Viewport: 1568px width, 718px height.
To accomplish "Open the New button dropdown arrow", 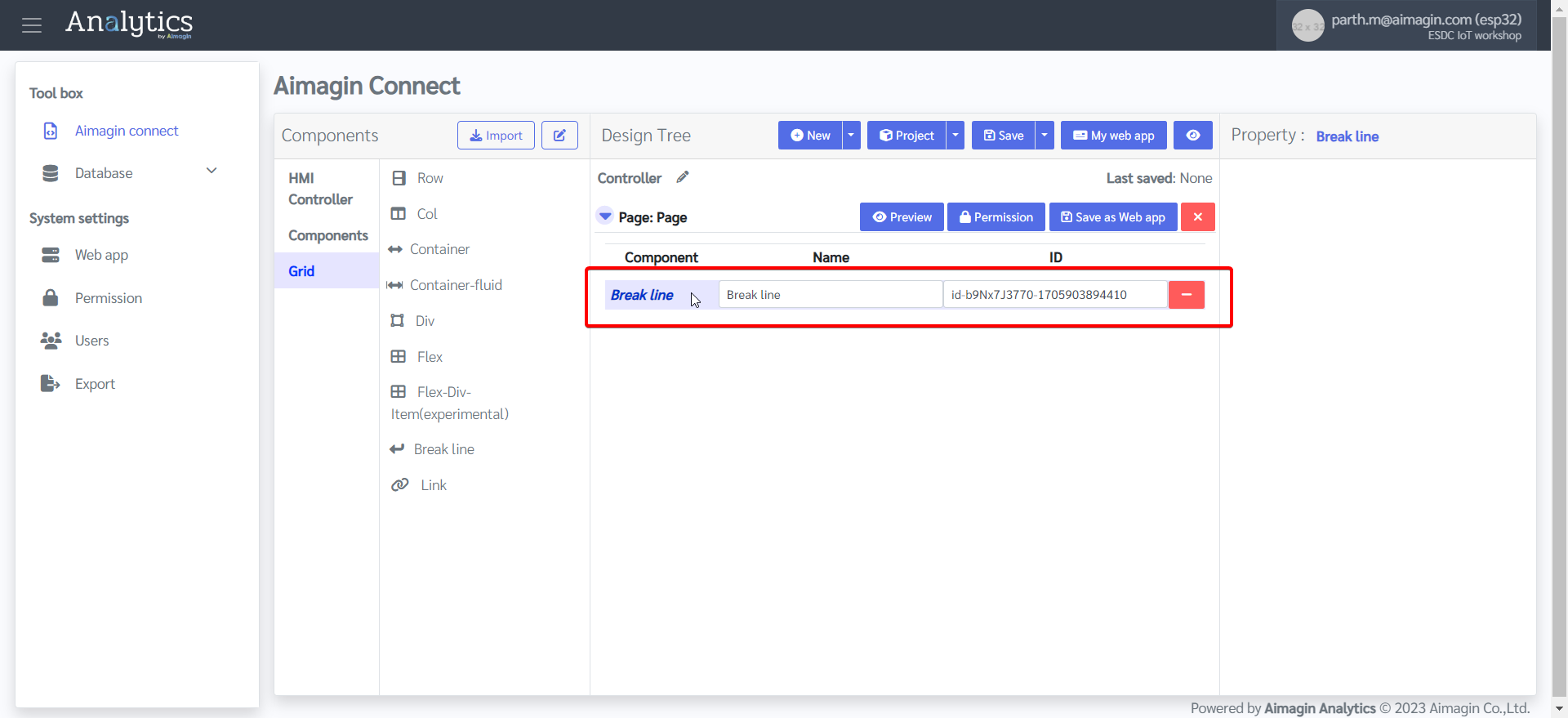I will pyautogui.click(x=851, y=136).
